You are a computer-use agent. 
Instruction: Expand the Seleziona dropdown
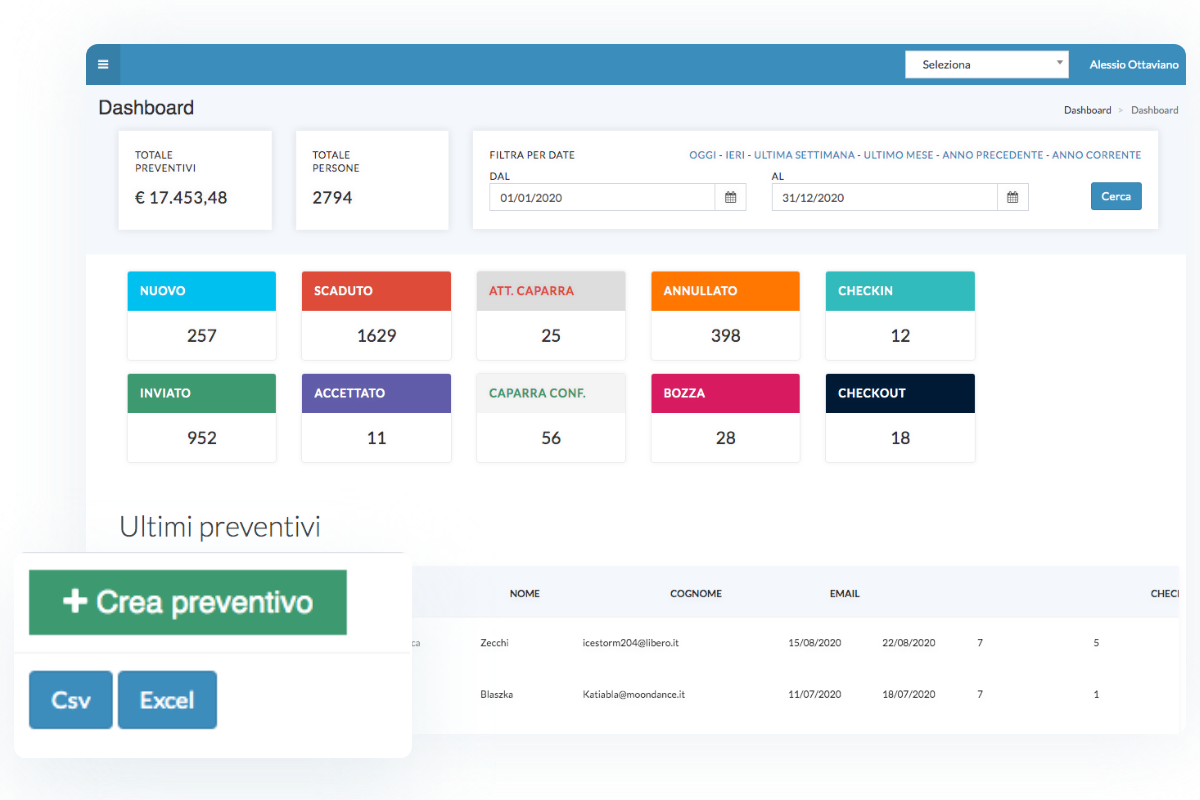[x=986, y=65]
